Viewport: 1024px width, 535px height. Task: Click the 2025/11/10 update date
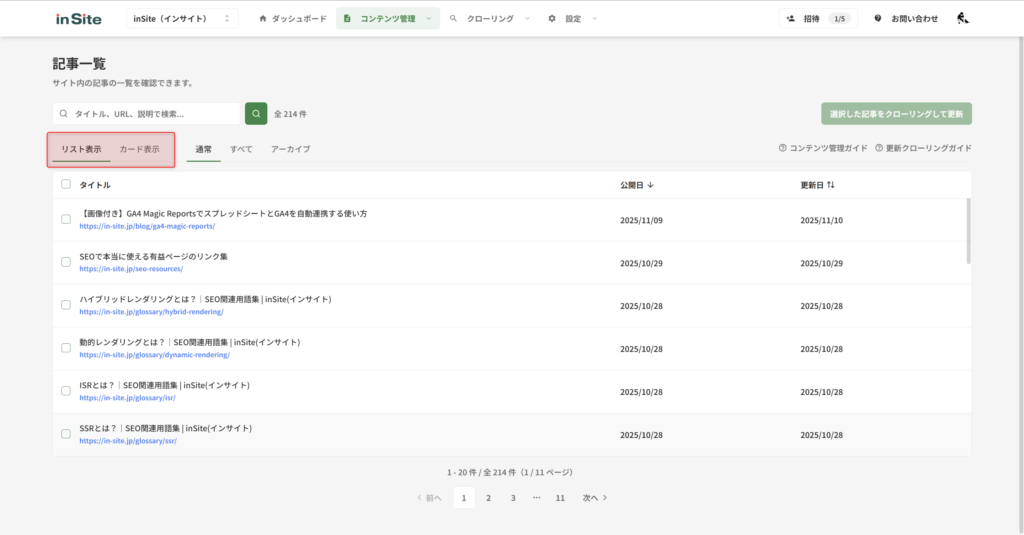822,221
